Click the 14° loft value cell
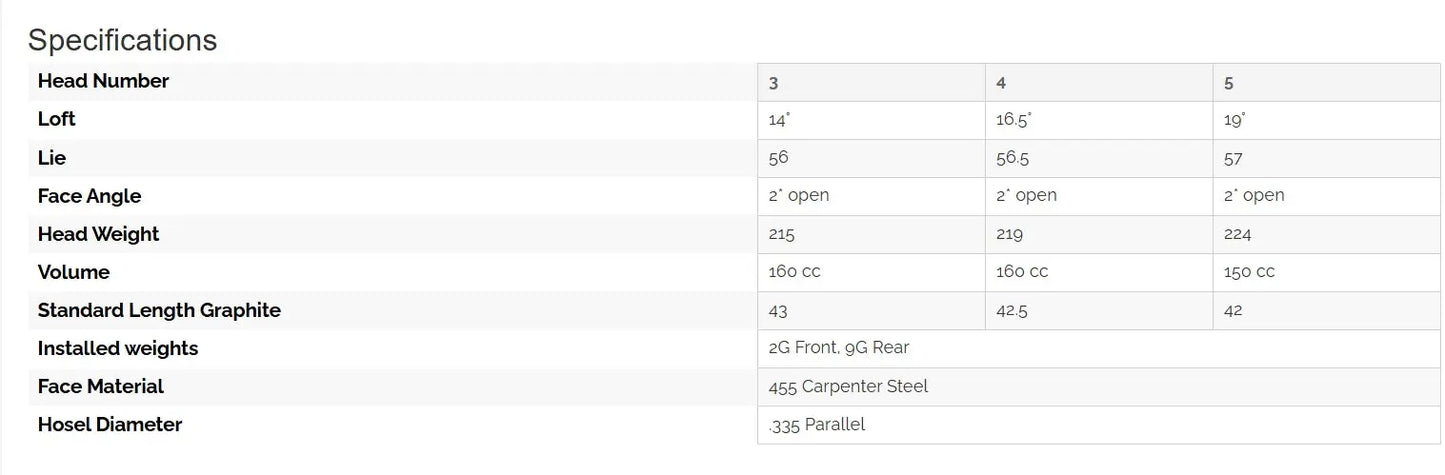Screen dimensions: 1445x475 [779, 120]
